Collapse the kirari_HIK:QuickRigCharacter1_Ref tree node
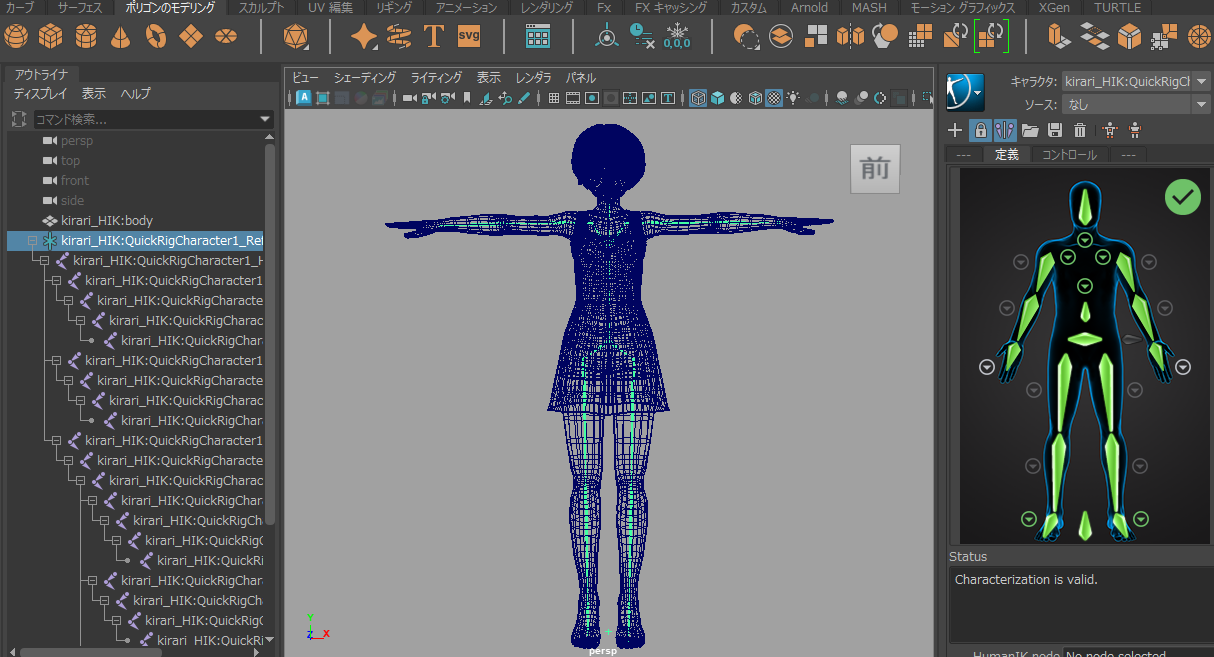1214x657 pixels. [x=33, y=240]
